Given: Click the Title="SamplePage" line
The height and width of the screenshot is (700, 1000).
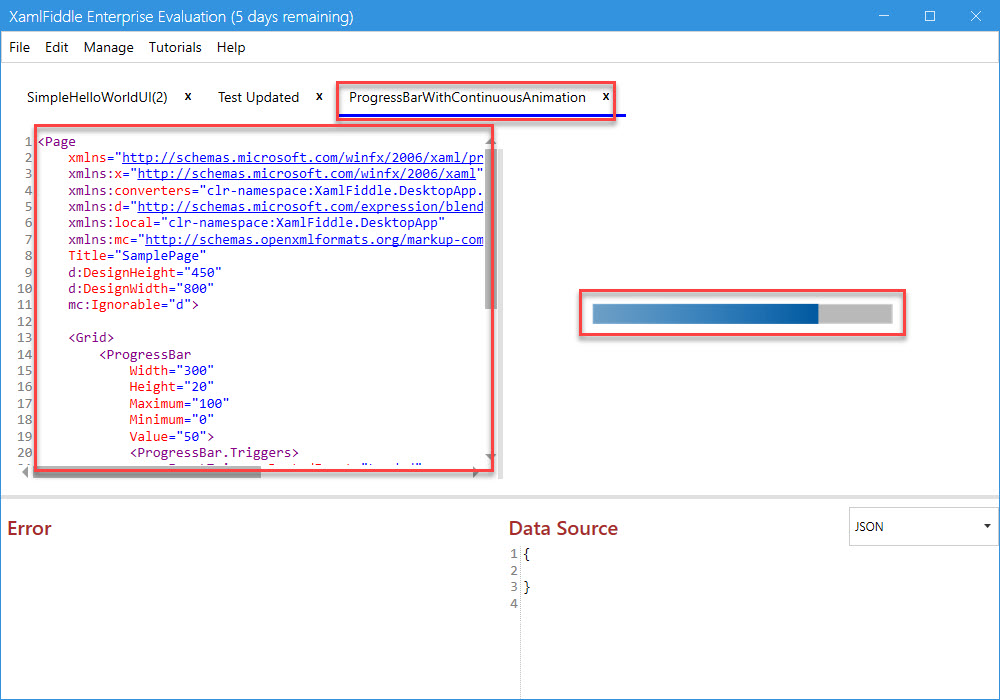Looking at the screenshot, I should pos(137,256).
